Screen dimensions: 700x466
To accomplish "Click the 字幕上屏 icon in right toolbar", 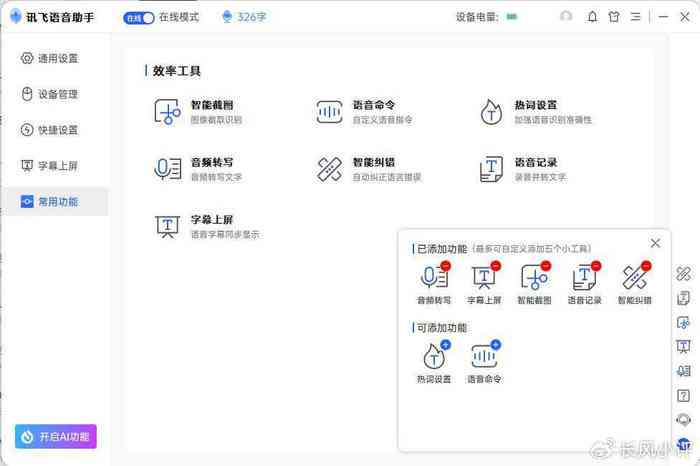I will (x=683, y=346).
